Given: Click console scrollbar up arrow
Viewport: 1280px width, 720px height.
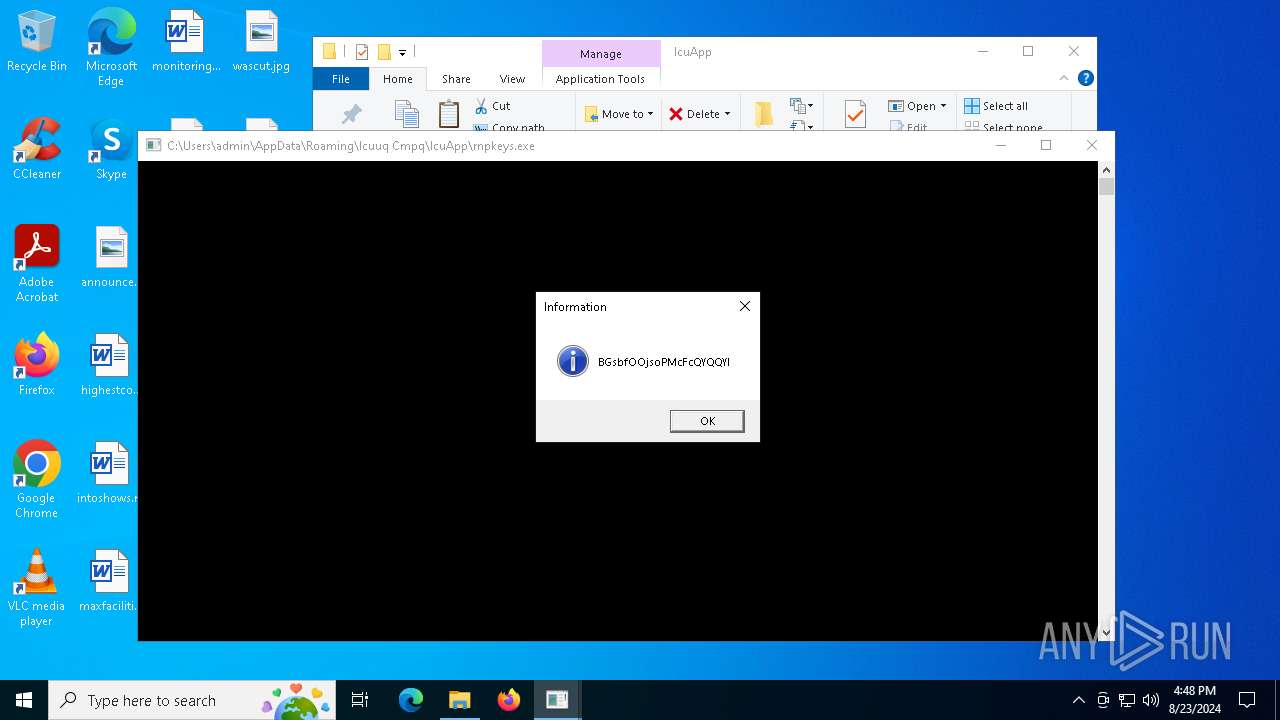Looking at the screenshot, I should pos(1106,169).
